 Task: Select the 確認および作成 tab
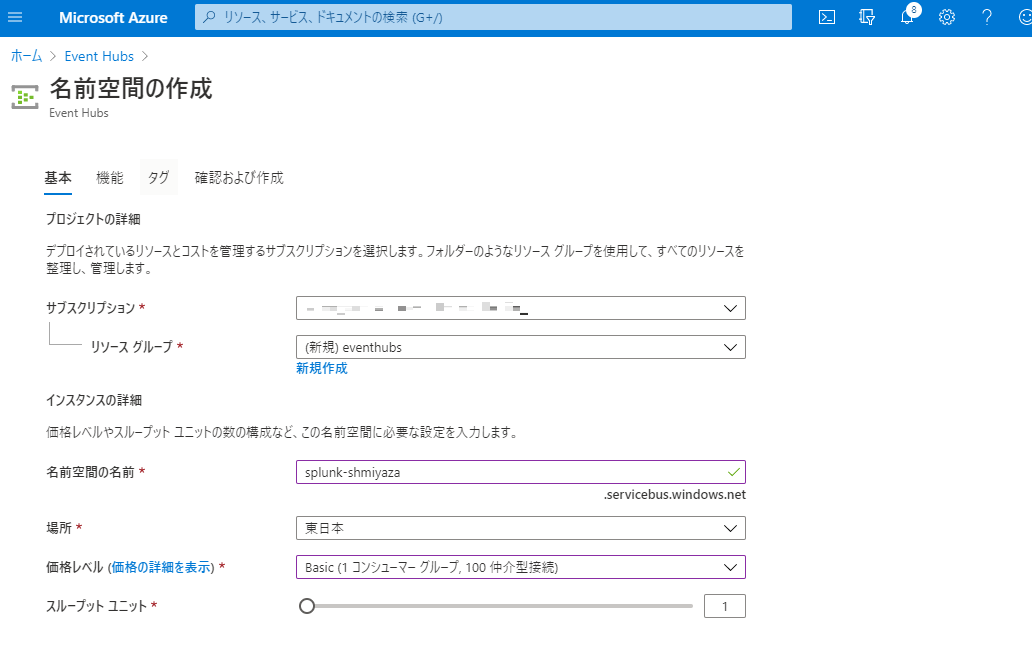coord(240,177)
